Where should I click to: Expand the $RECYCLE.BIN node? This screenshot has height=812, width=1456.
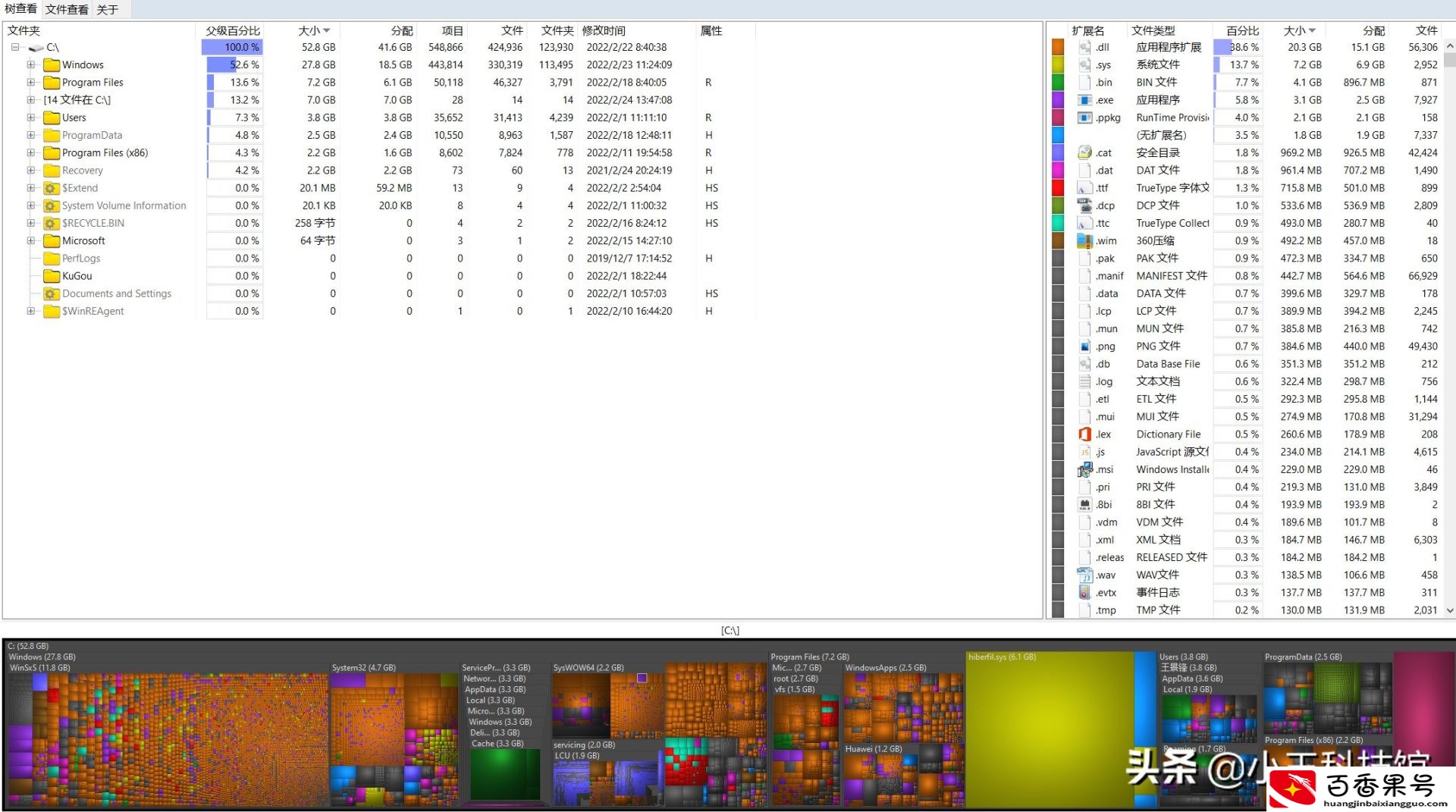[x=31, y=223]
